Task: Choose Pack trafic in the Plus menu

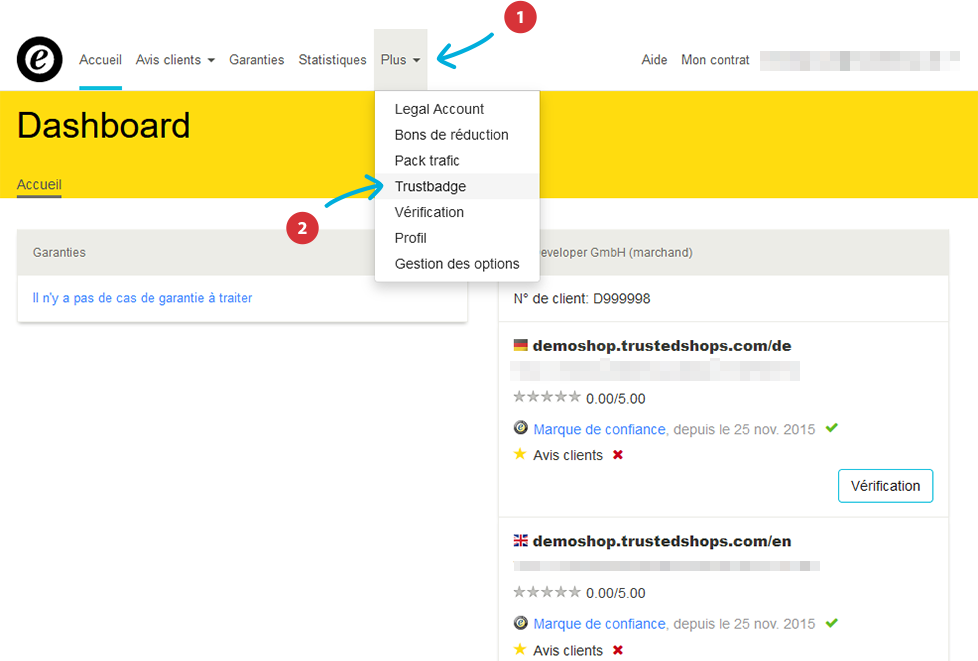Action: pyautogui.click(x=457, y=161)
